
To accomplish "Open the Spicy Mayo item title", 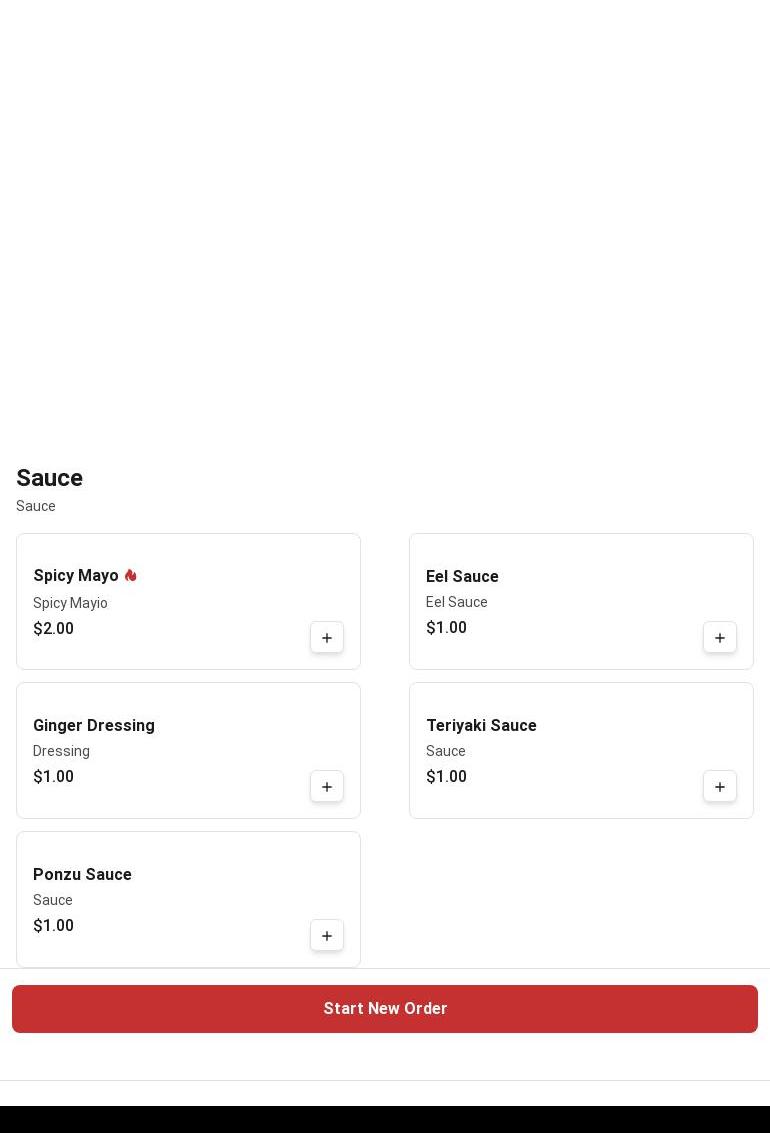I will pos(76,576).
